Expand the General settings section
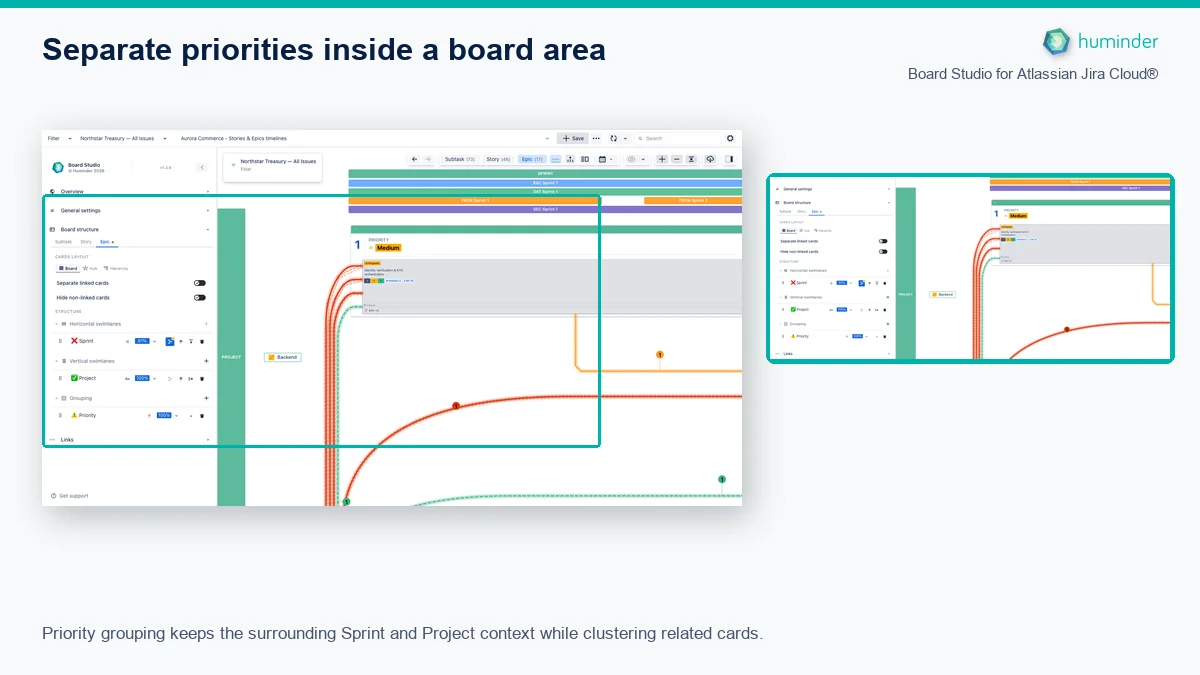The width and height of the screenshot is (1200, 675). click(130, 211)
